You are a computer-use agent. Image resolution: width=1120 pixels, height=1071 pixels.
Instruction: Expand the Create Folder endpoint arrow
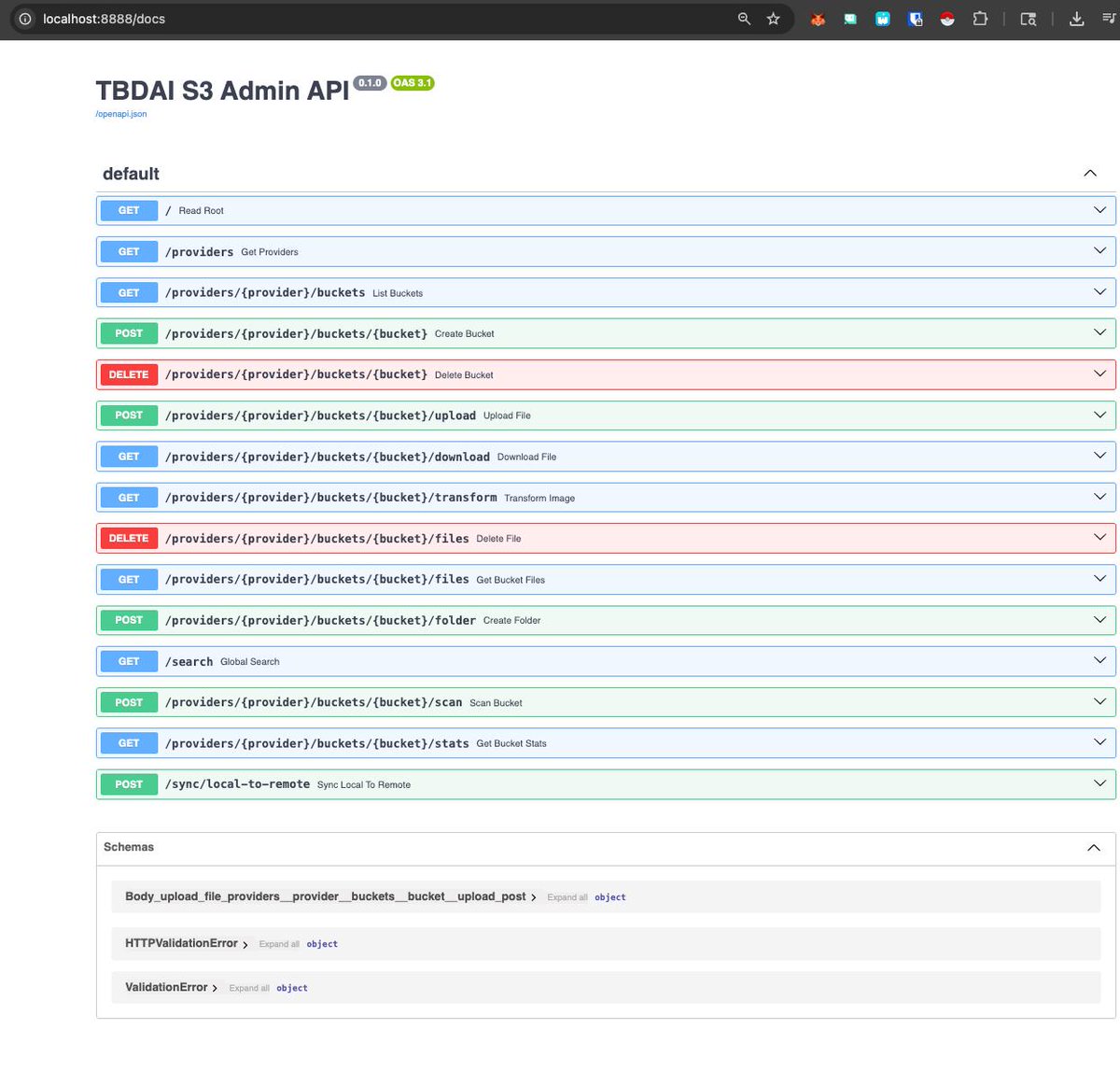click(1099, 620)
